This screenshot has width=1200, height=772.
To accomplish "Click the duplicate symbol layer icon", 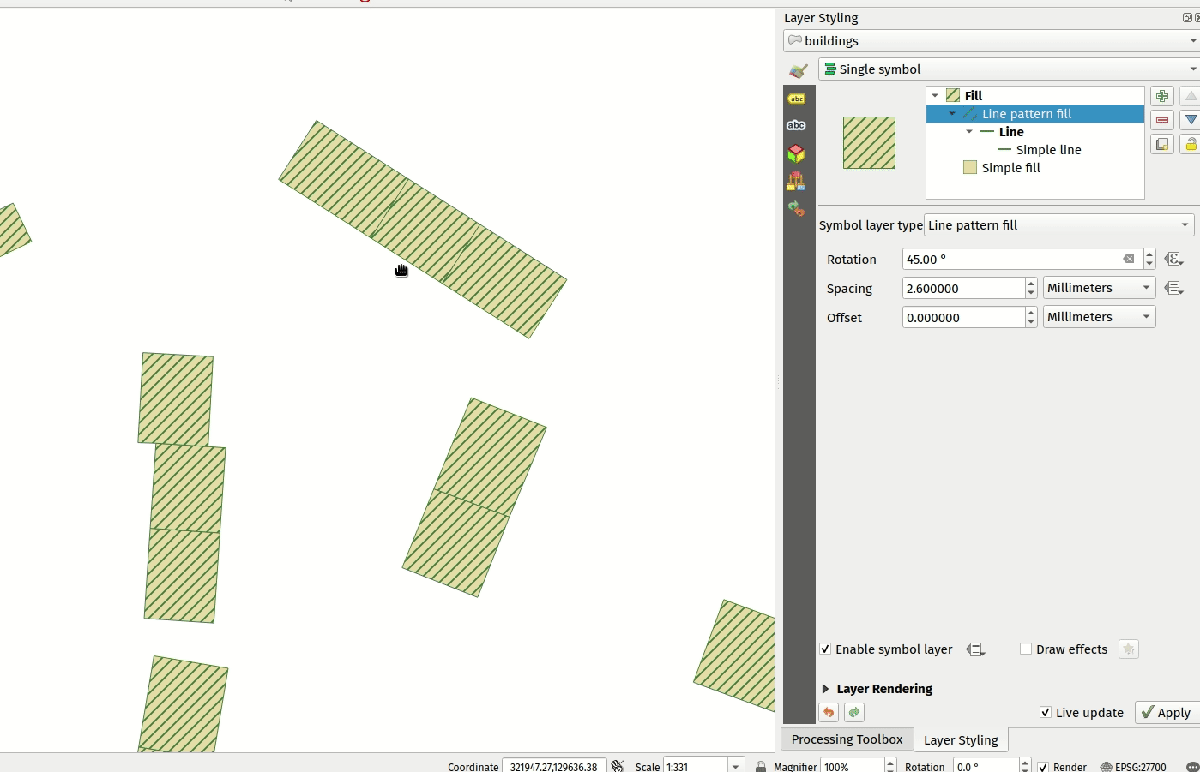I will point(1161,144).
